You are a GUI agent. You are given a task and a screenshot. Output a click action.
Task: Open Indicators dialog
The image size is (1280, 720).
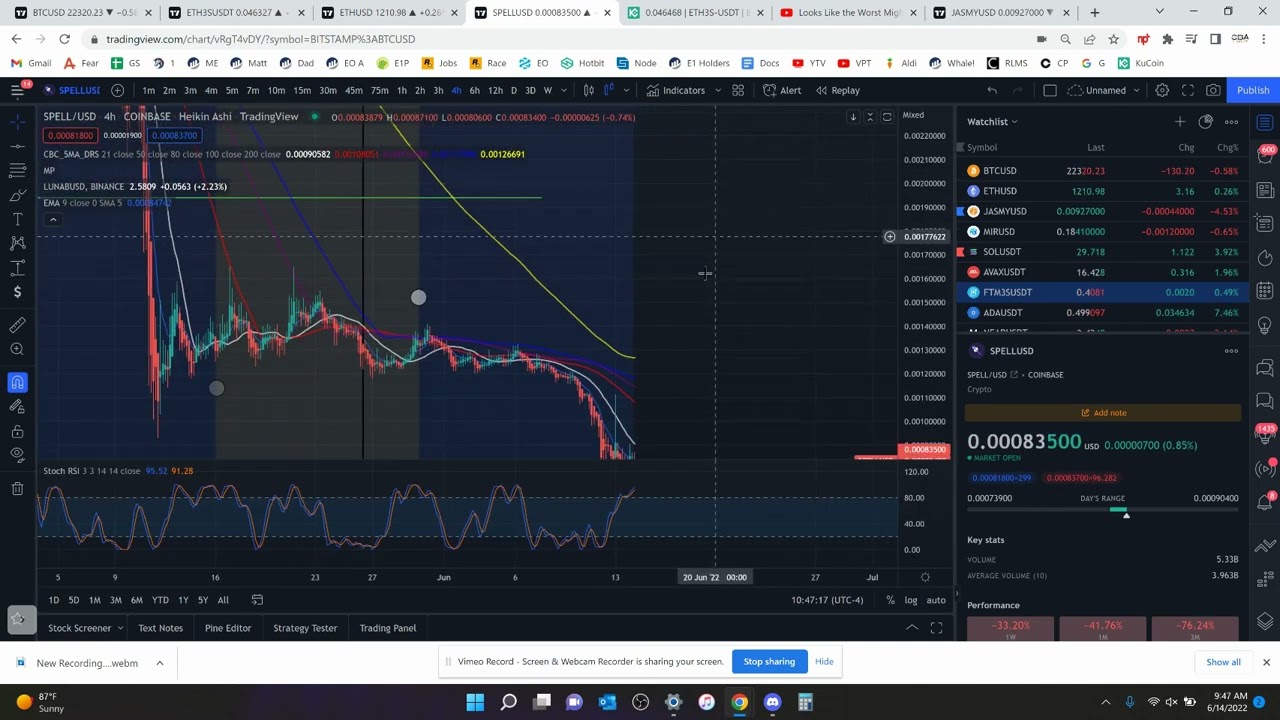coord(677,90)
